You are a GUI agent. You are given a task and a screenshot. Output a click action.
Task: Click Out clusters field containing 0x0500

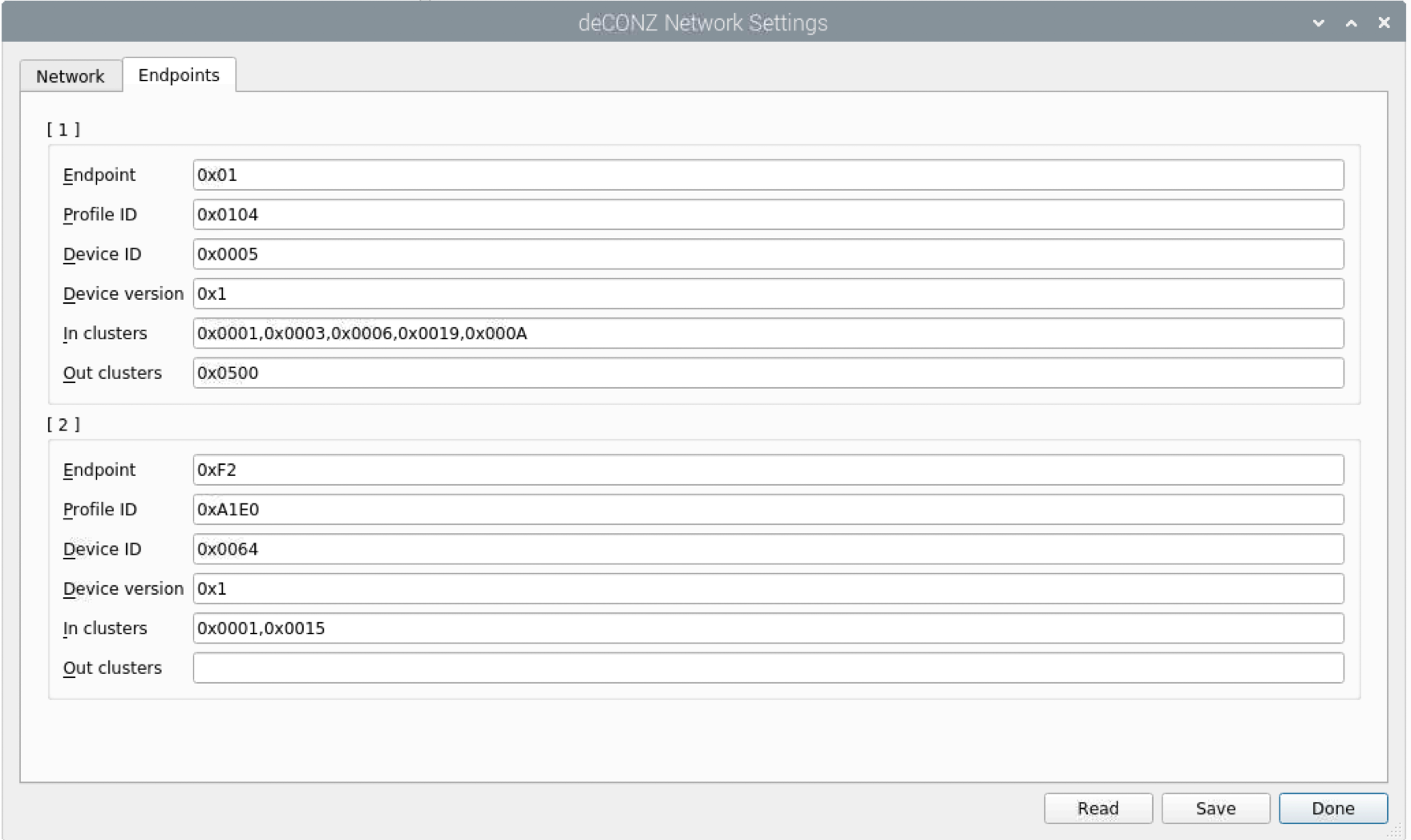767,373
